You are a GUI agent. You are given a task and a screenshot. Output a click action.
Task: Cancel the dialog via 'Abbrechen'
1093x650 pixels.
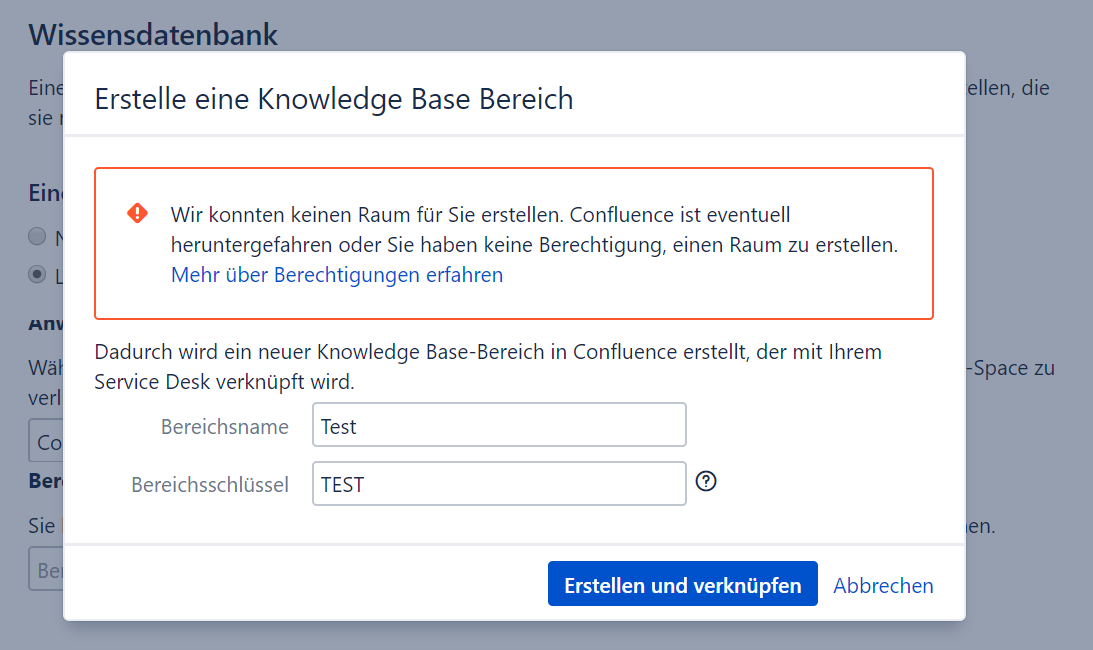pyautogui.click(x=883, y=585)
